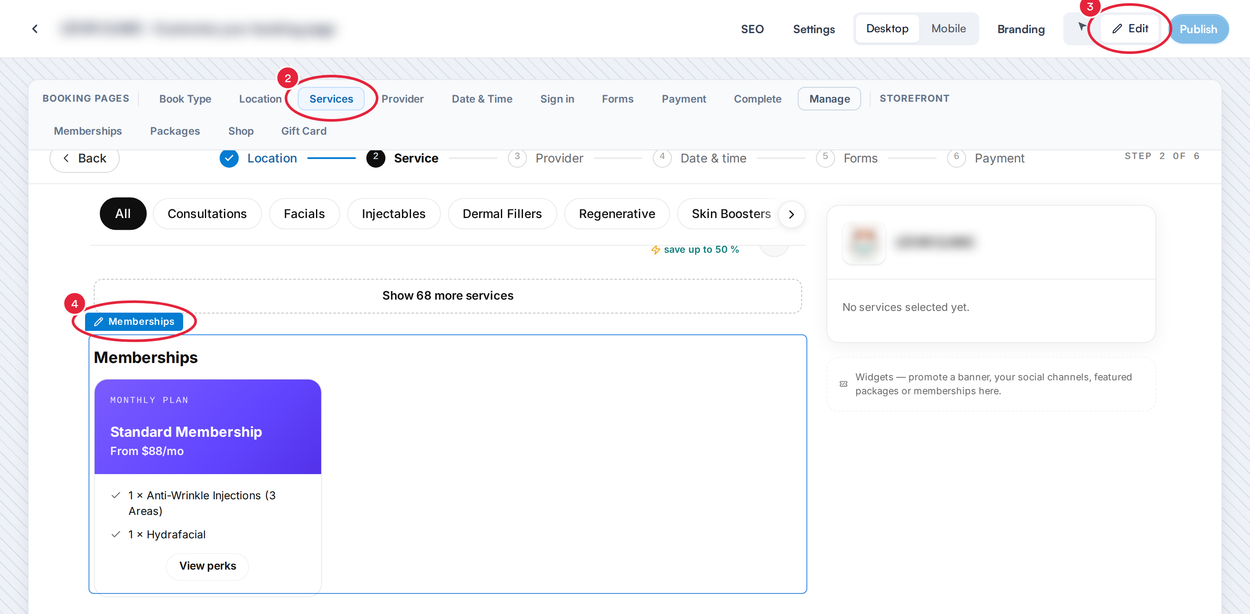Open the Provider booking page tab
1250x614 pixels.
point(402,99)
